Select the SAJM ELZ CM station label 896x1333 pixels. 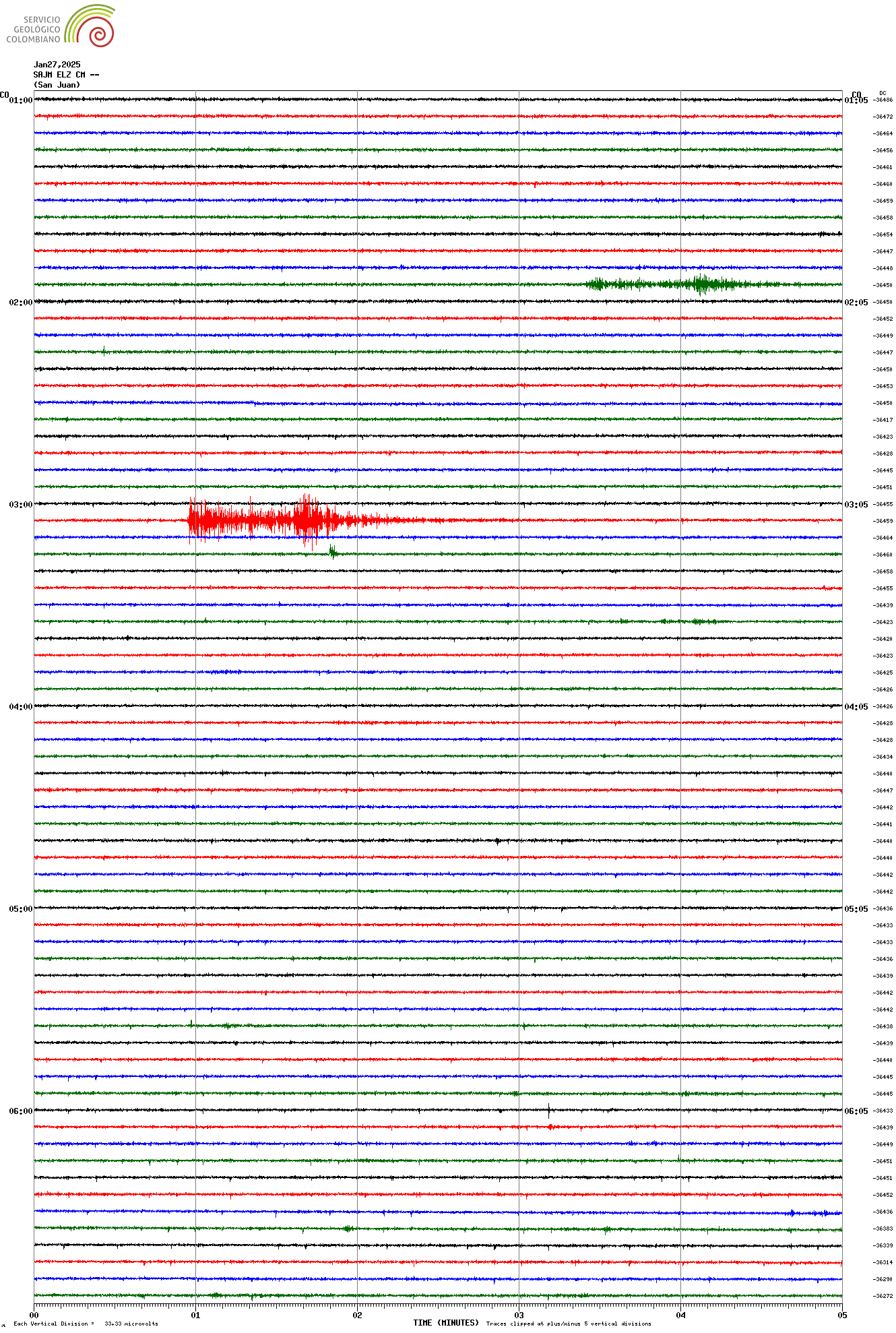[x=66, y=75]
